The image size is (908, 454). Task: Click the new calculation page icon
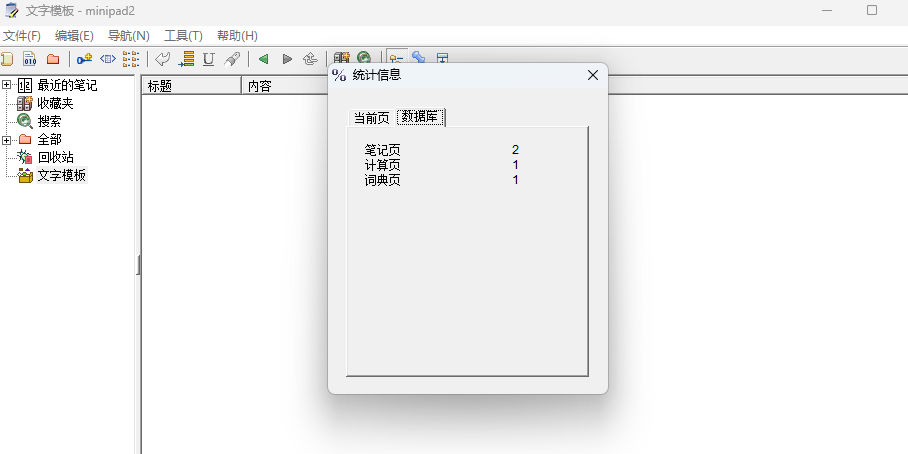(x=29, y=59)
